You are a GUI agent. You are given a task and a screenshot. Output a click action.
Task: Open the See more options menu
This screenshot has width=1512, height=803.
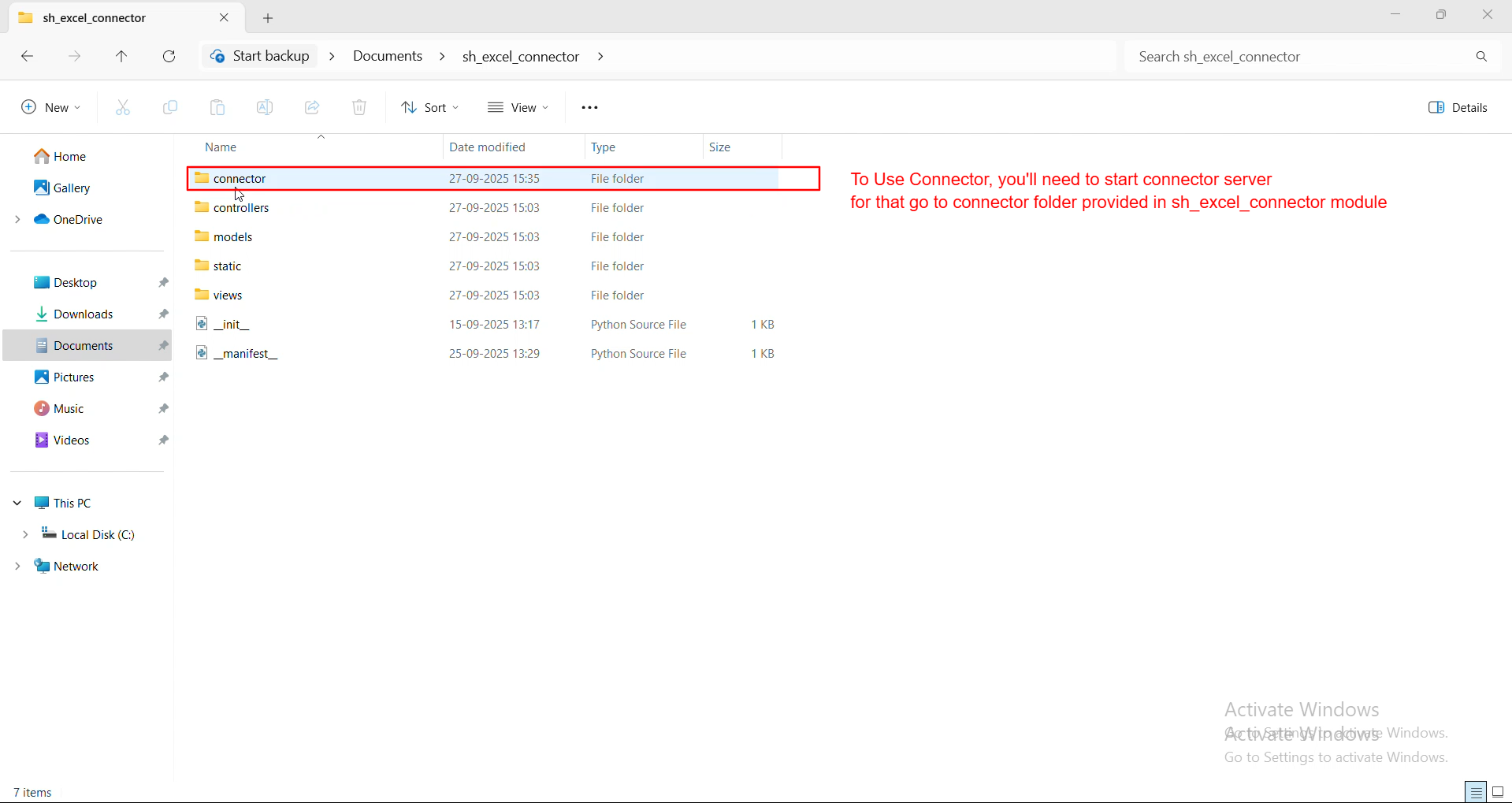[x=589, y=107]
